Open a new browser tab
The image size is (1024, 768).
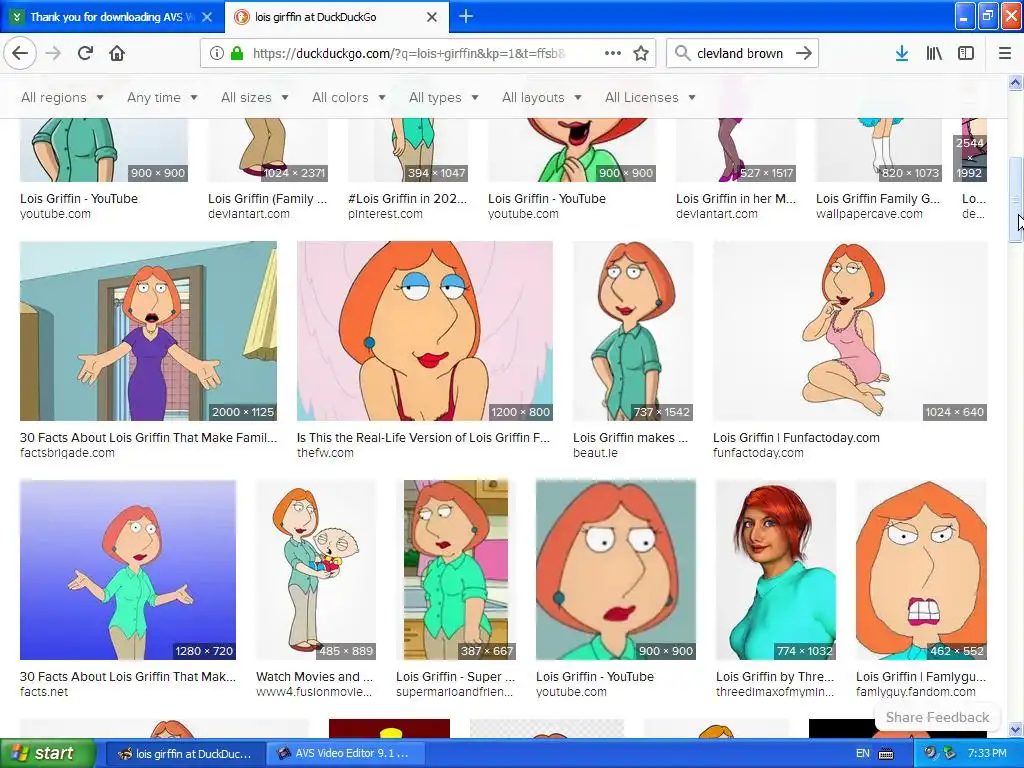click(x=466, y=16)
